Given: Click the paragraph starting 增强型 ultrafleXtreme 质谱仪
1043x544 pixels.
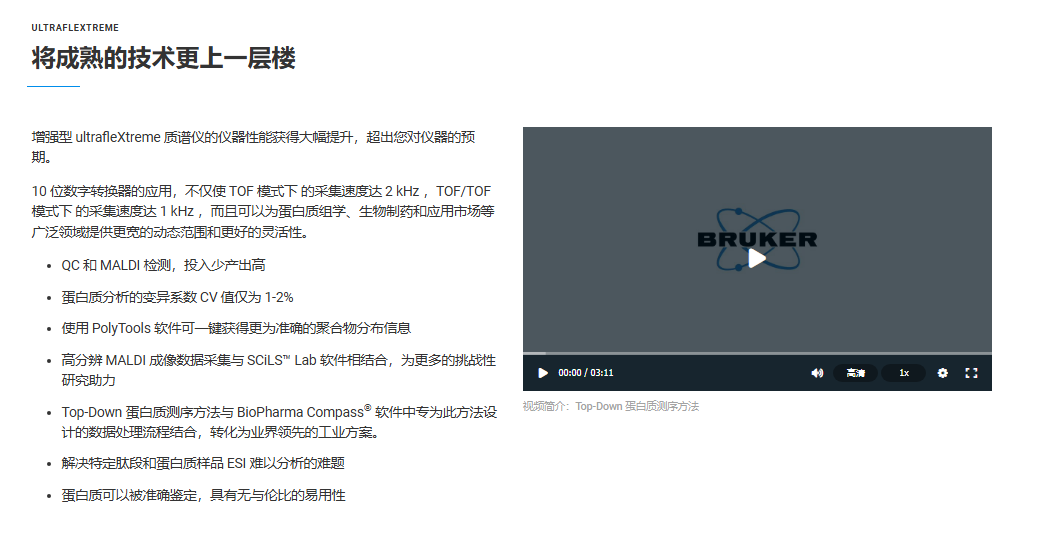Looking at the screenshot, I should [x=253, y=147].
